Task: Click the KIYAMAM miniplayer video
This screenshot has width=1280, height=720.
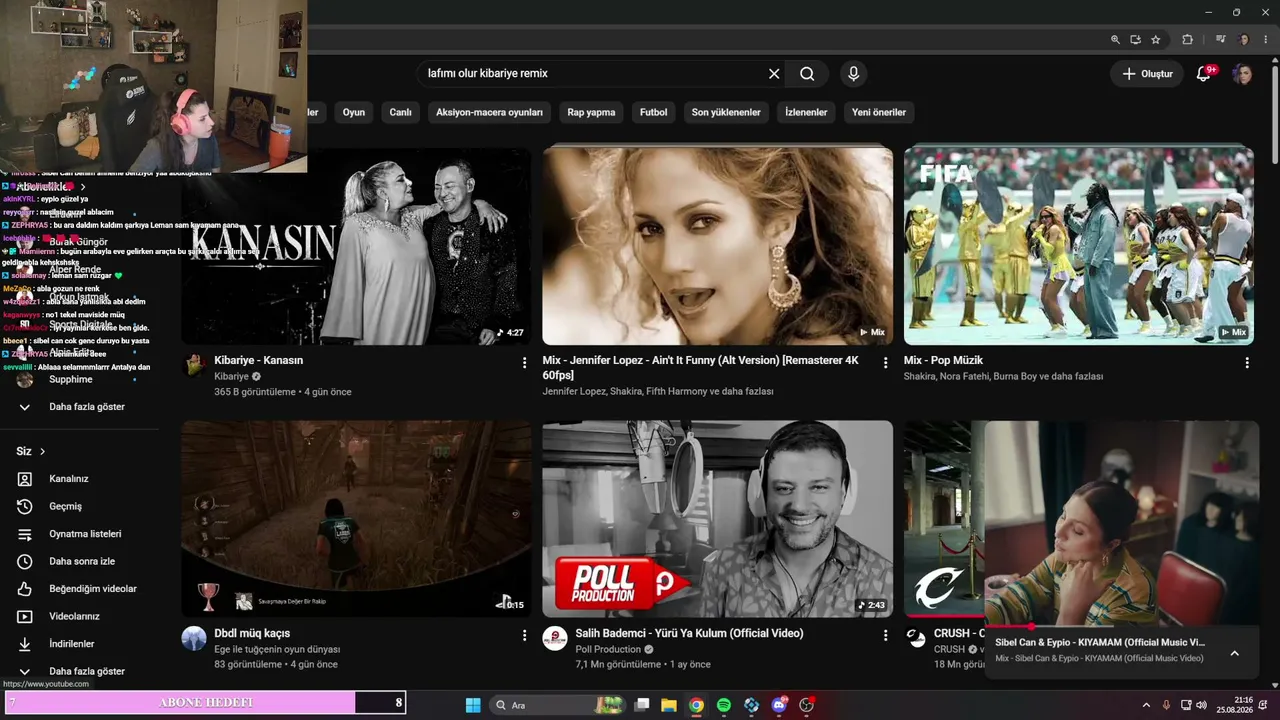Action: click(x=1122, y=523)
